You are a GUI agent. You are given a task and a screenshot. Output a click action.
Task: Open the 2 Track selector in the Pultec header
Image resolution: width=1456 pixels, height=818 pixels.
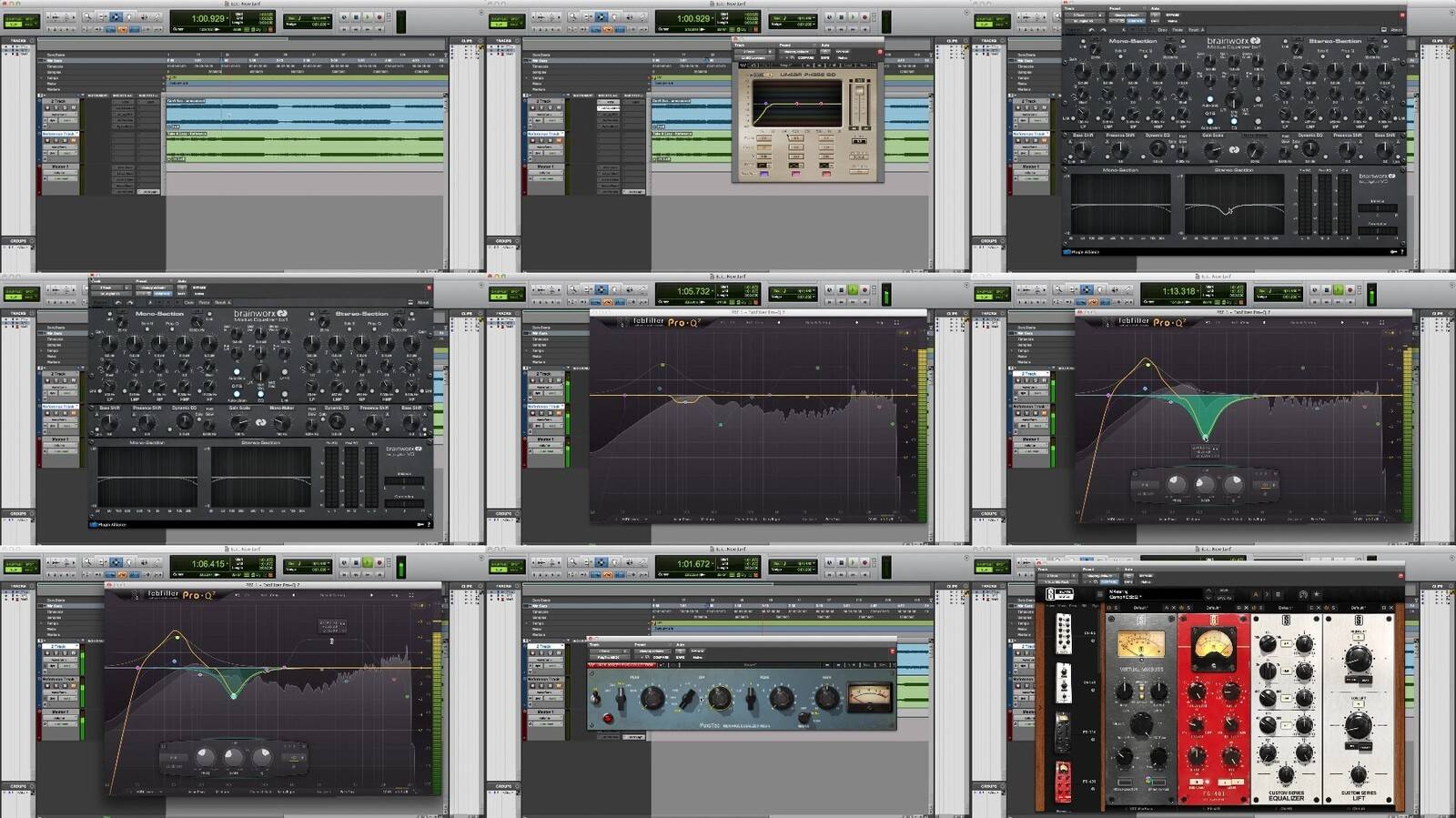coord(604,651)
